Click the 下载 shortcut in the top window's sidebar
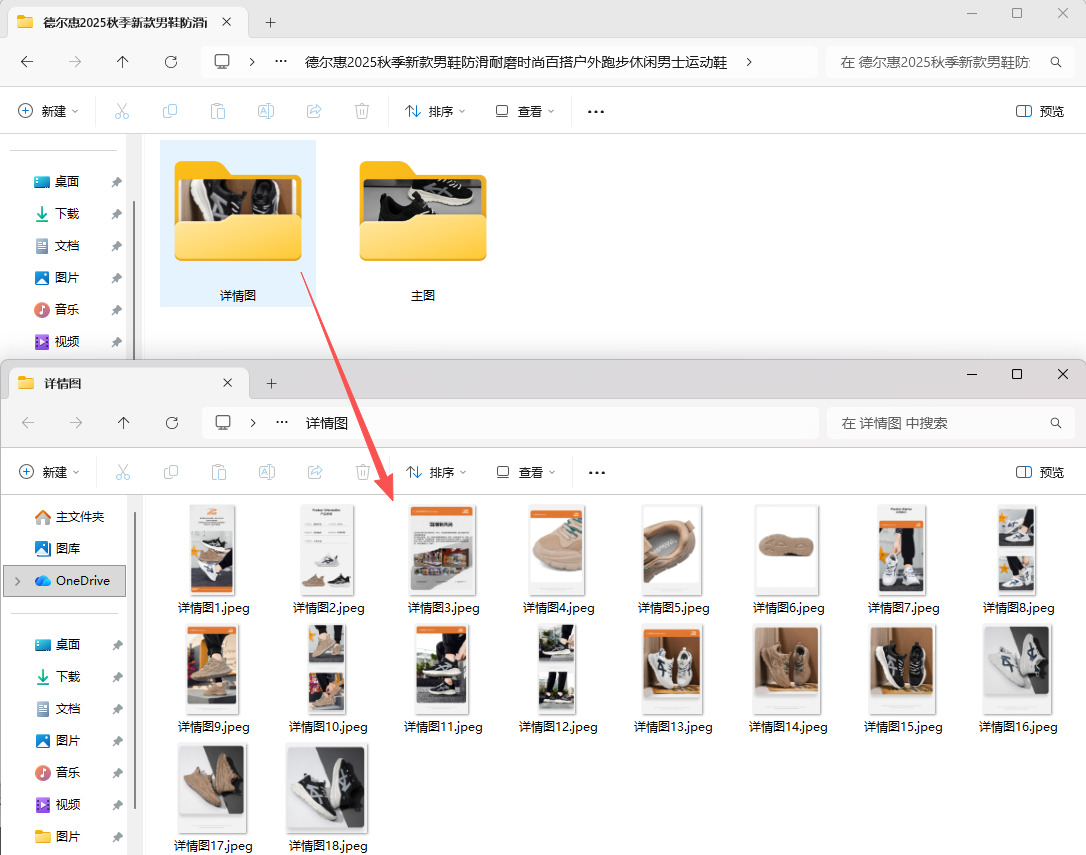Viewport: 1086px width, 855px height. [66, 214]
